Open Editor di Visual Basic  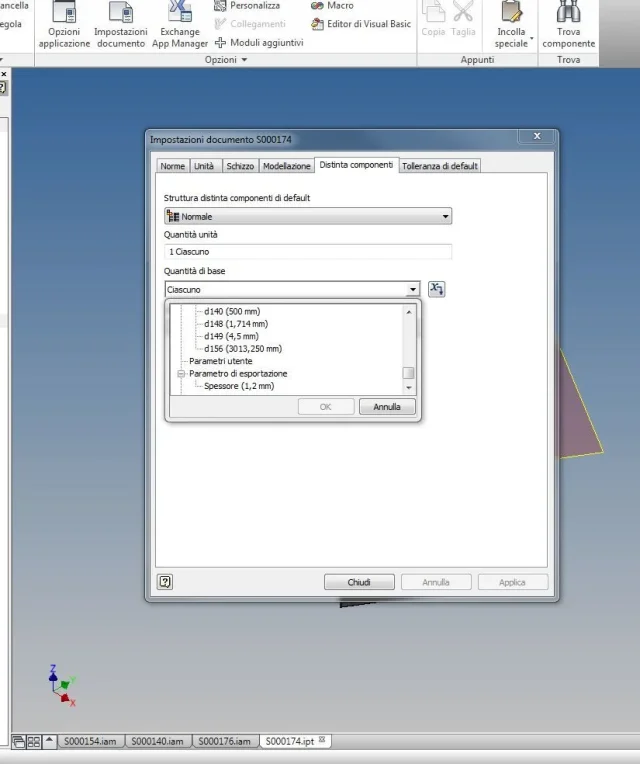point(361,24)
